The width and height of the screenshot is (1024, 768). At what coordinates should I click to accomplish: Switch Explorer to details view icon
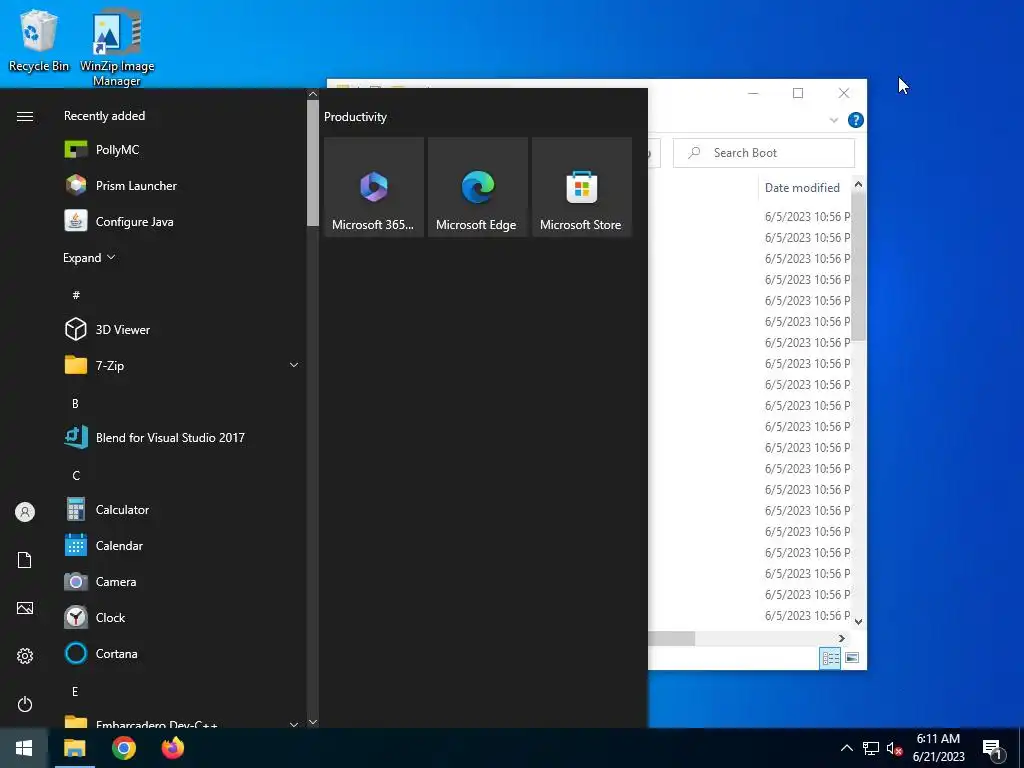point(830,658)
